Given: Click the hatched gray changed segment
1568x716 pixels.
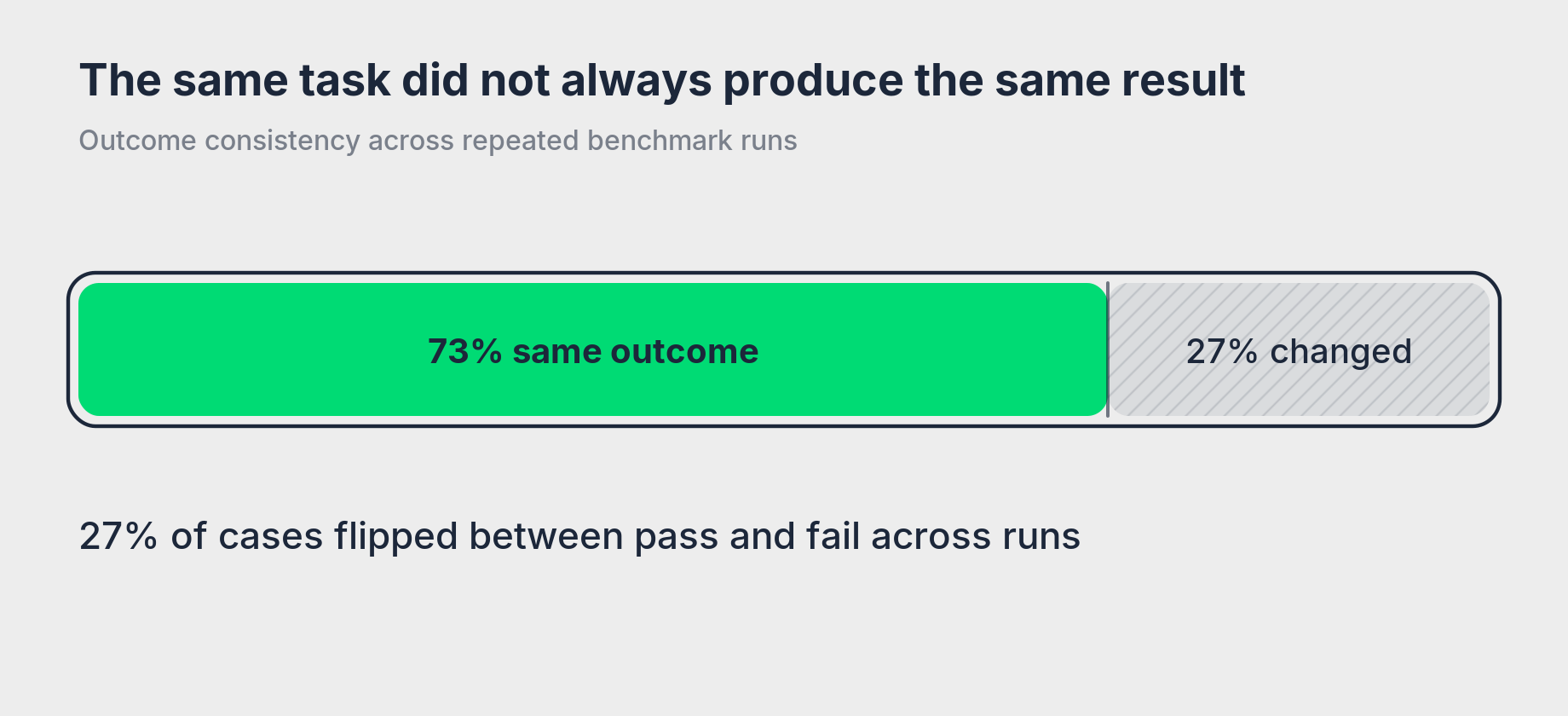Looking at the screenshot, I should [1299, 349].
